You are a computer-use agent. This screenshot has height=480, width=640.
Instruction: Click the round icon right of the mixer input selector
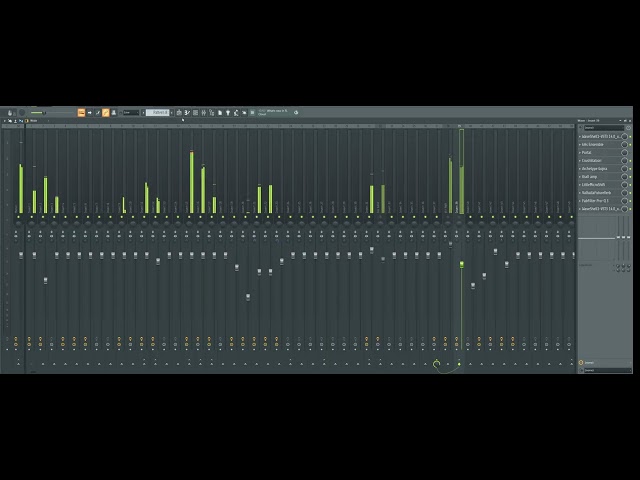pyautogui.click(x=629, y=128)
